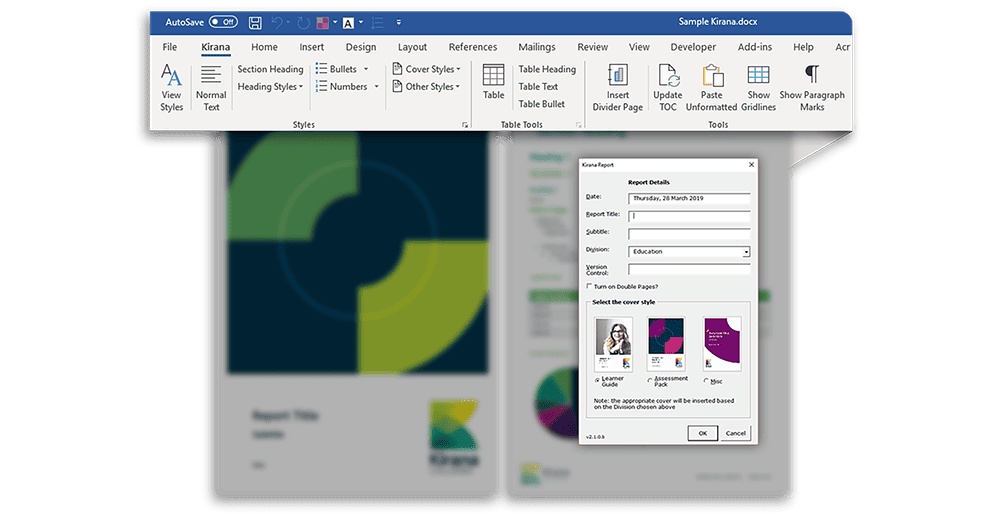
Task: Click OK in Kirana Report dialog
Action: (702, 433)
